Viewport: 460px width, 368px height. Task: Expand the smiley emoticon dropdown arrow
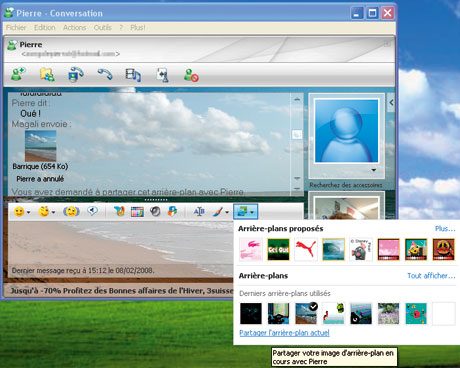click(29, 212)
